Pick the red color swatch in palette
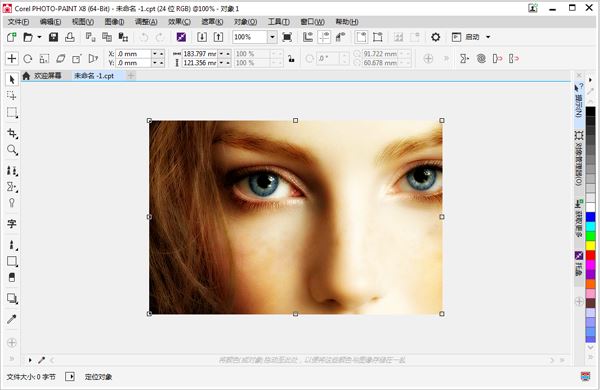The height and width of the screenshot is (390, 600). [x=590, y=255]
